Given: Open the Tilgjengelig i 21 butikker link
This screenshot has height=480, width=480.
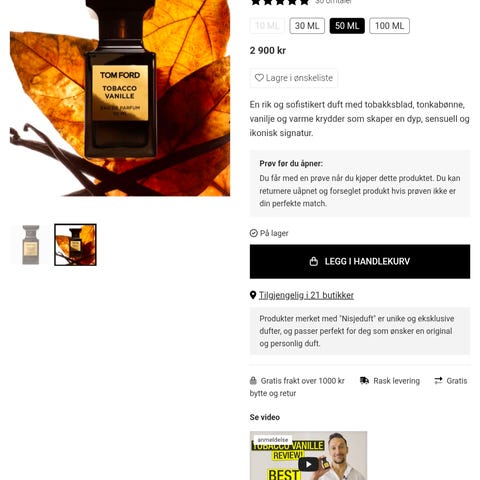Looking at the screenshot, I should 306,295.
